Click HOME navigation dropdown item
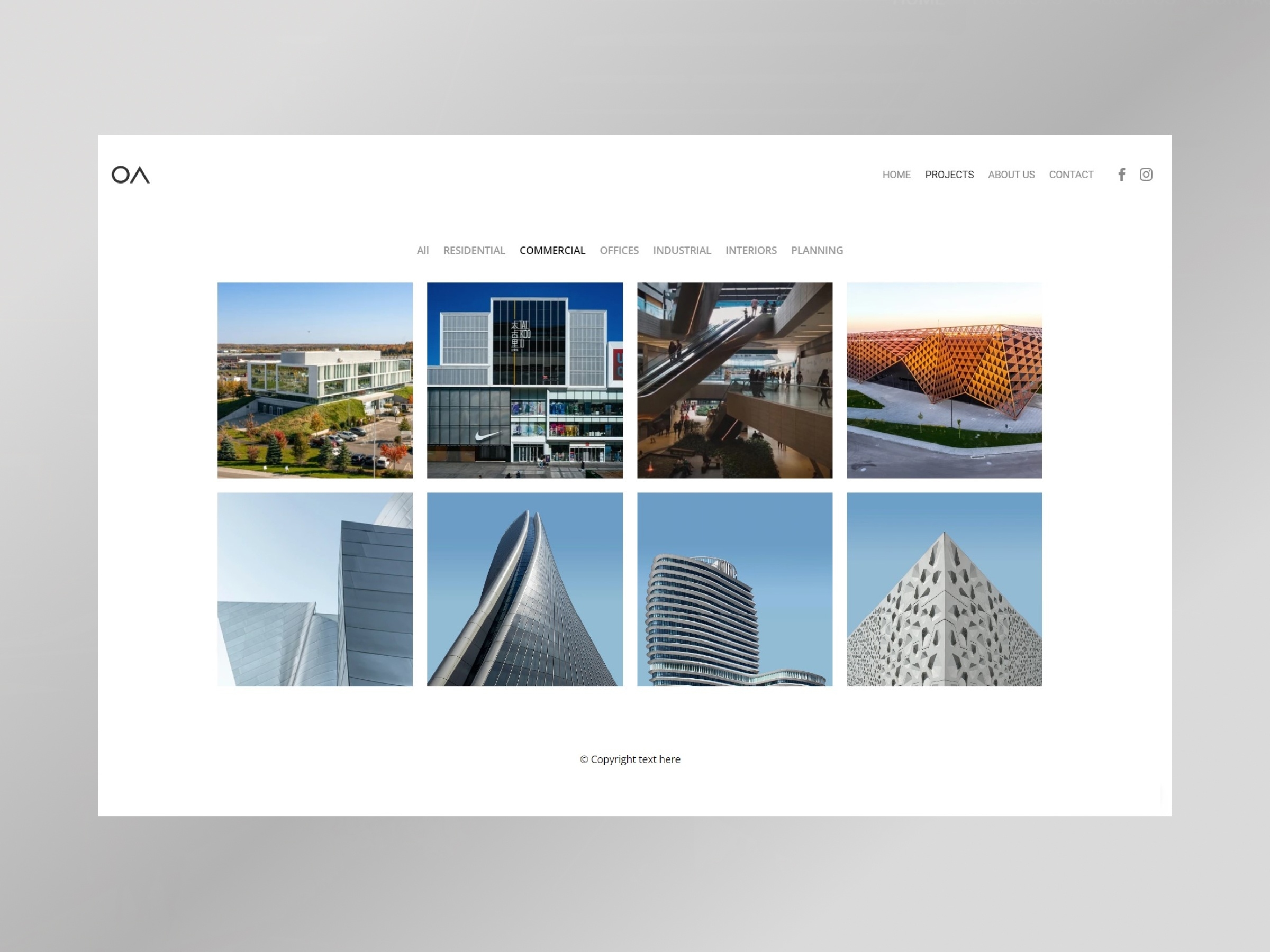Screen dimensions: 1270x952 pyautogui.click(x=896, y=174)
